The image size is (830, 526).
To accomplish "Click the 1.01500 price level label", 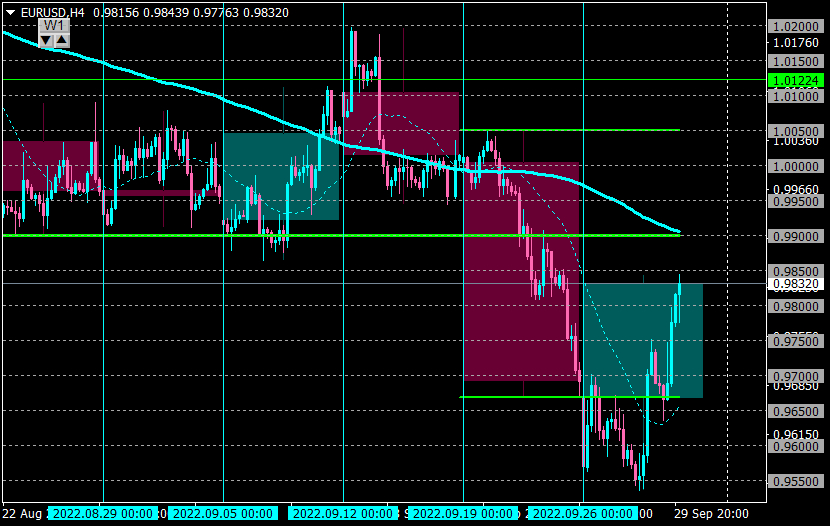I will point(796,61).
